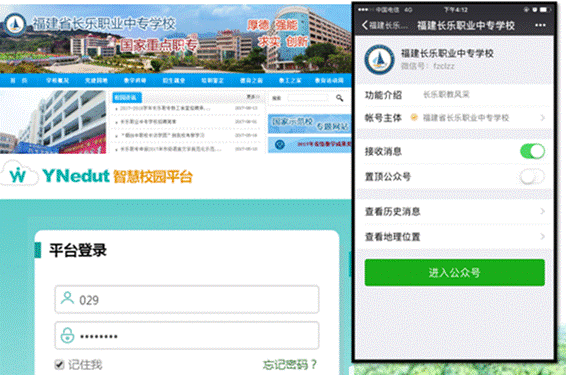Enable the 置顶公众号 switch
Image resolution: width=566 pixels, height=375 pixels.
[x=532, y=176]
